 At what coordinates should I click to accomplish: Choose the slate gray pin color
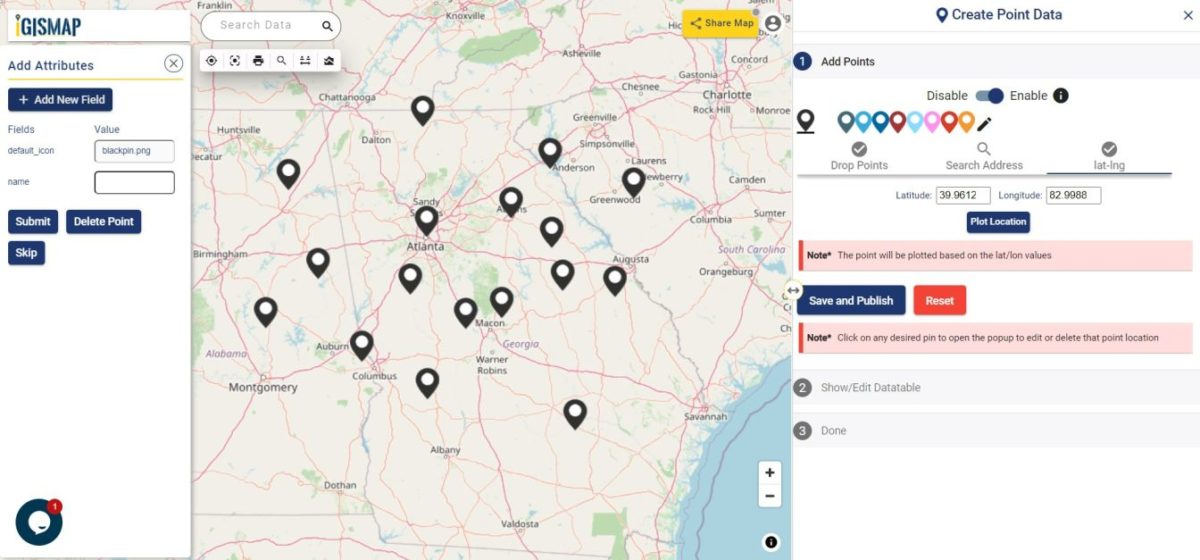pos(846,122)
